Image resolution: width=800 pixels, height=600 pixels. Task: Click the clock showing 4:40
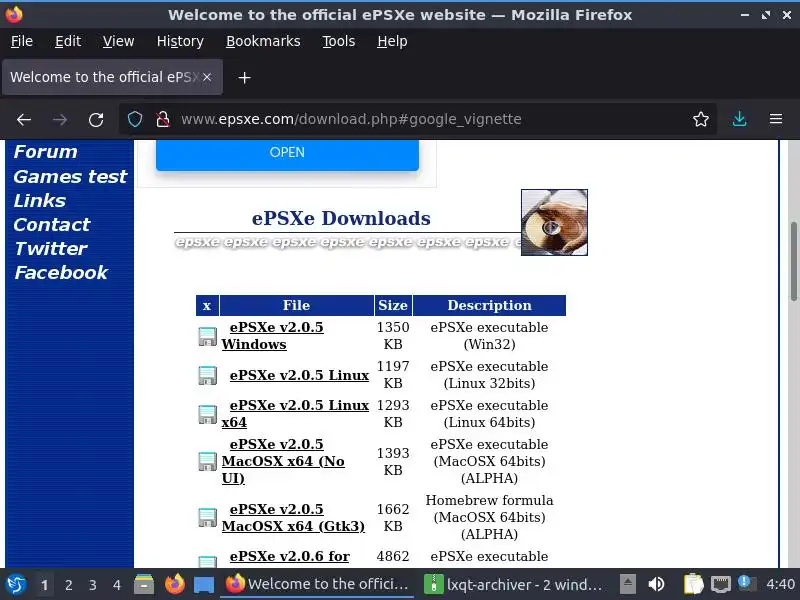781,584
